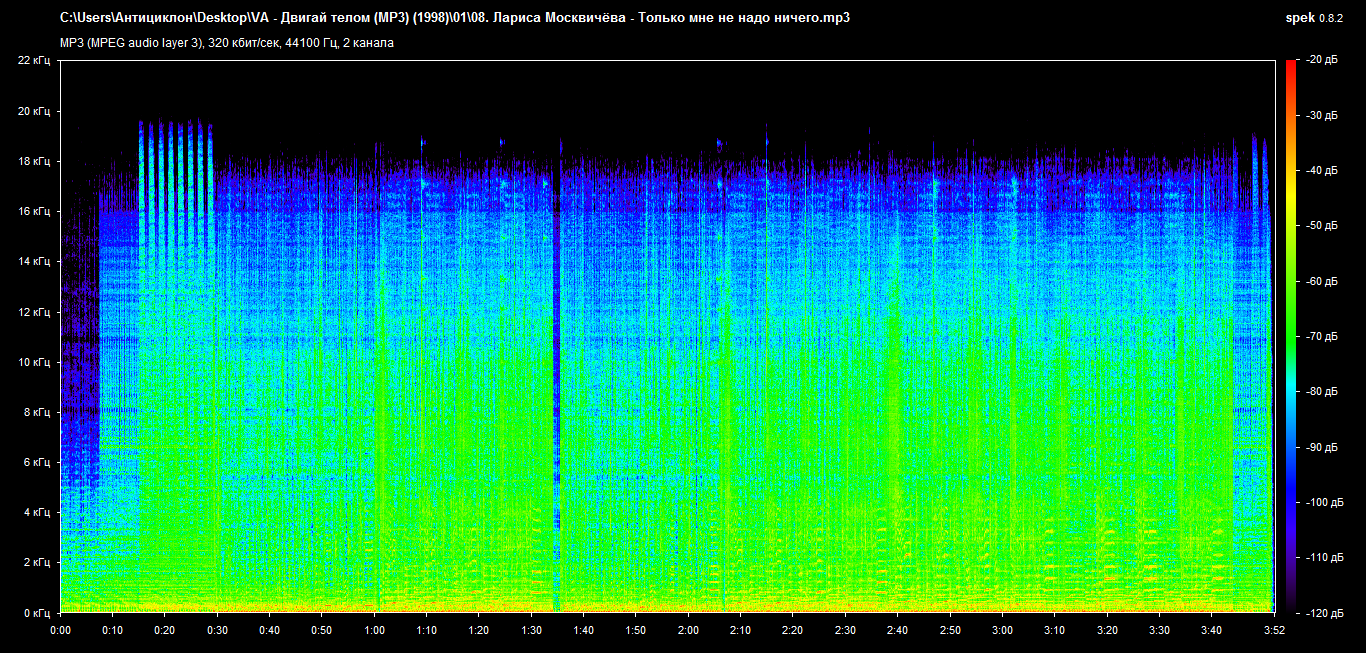This screenshot has width=1366, height=653.
Task: Click the -70 дБ scale label
Action: click(1319, 336)
